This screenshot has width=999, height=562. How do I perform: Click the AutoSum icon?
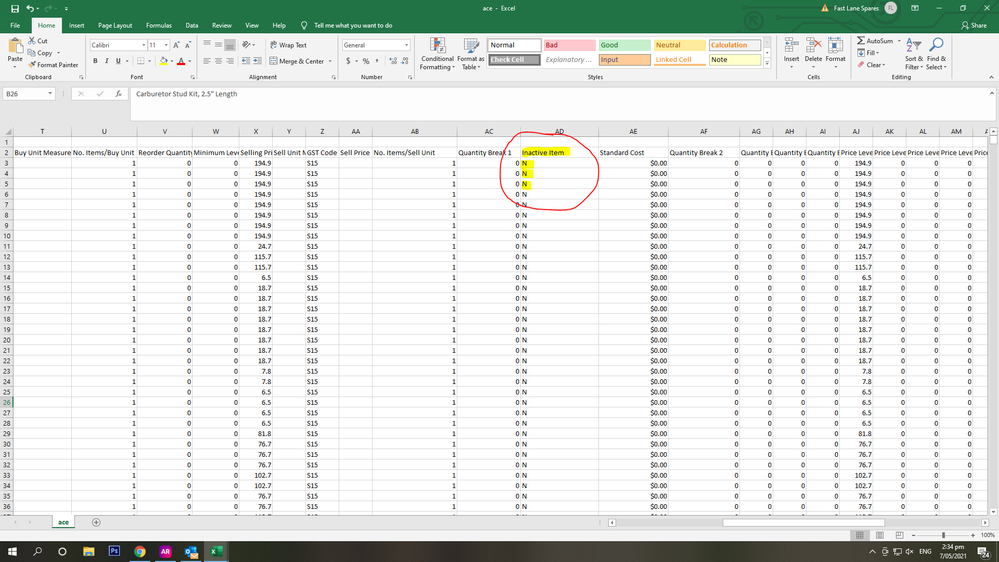876,41
